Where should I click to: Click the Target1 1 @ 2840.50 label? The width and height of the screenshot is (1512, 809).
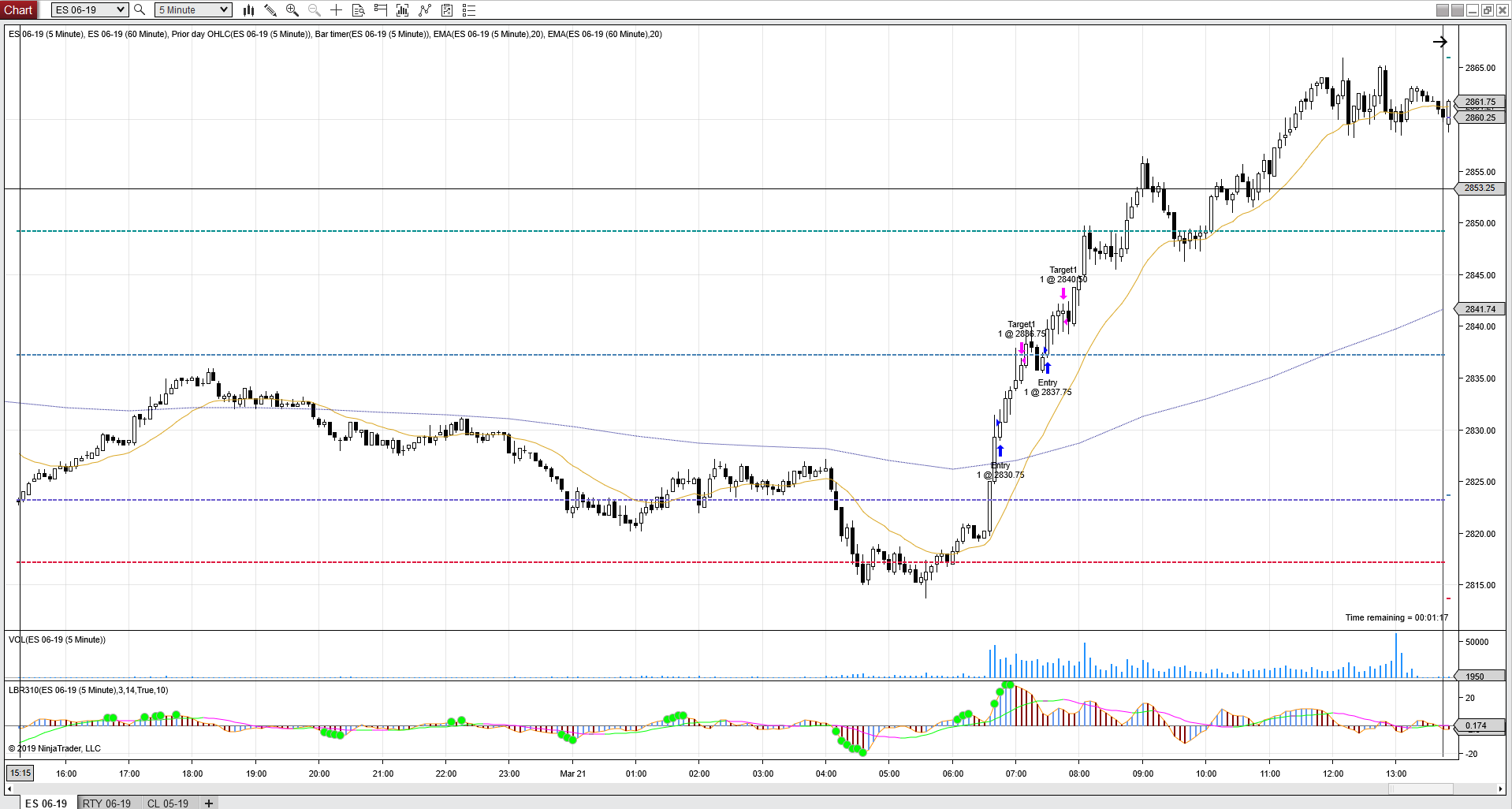coord(1063,274)
